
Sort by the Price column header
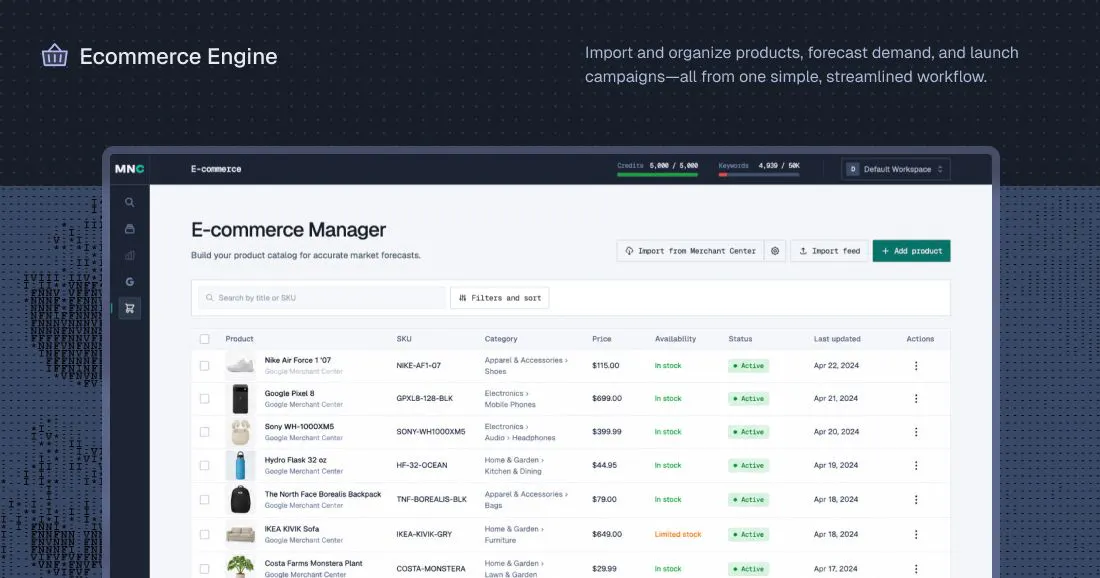click(x=601, y=339)
